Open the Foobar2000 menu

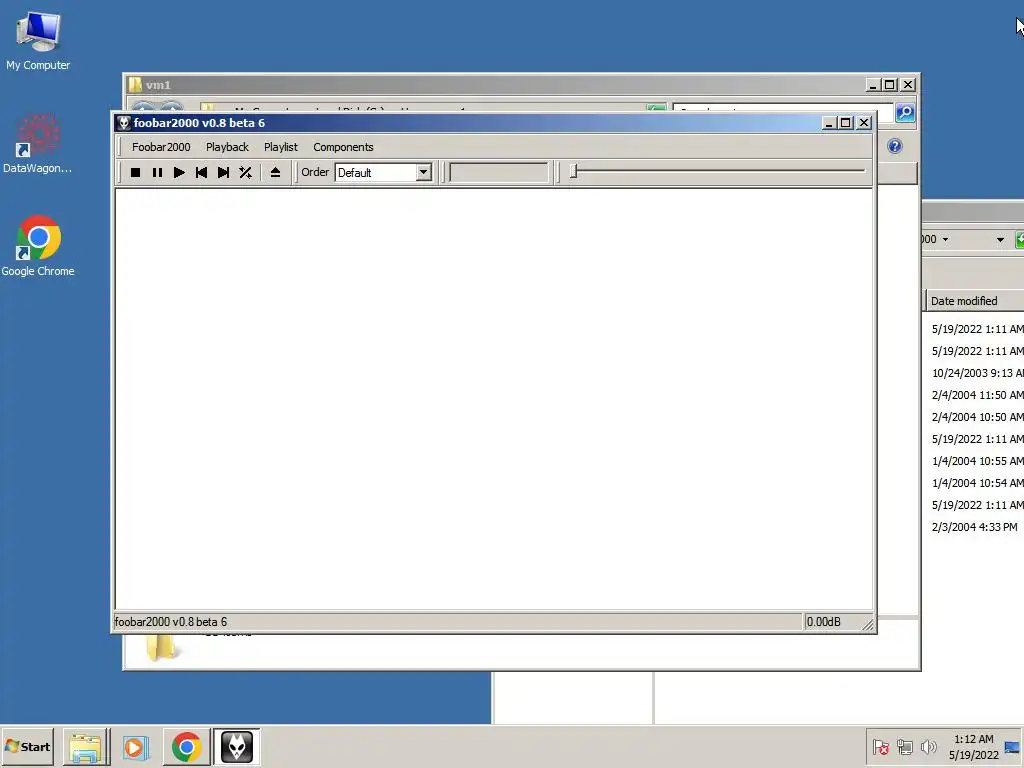pyautogui.click(x=161, y=147)
